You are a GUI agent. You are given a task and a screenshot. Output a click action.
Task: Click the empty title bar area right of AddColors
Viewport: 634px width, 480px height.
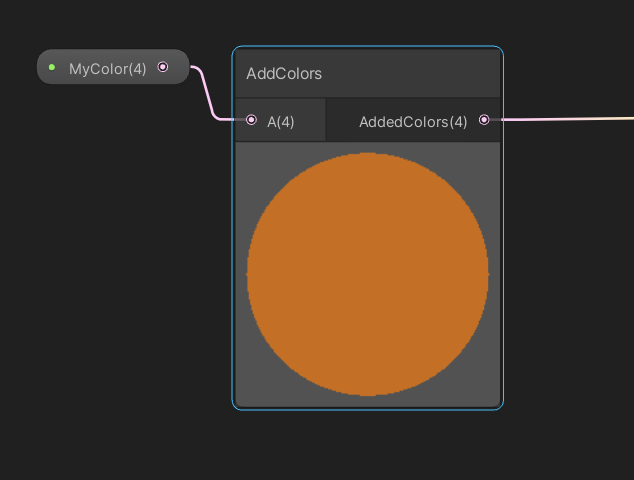[410, 74]
